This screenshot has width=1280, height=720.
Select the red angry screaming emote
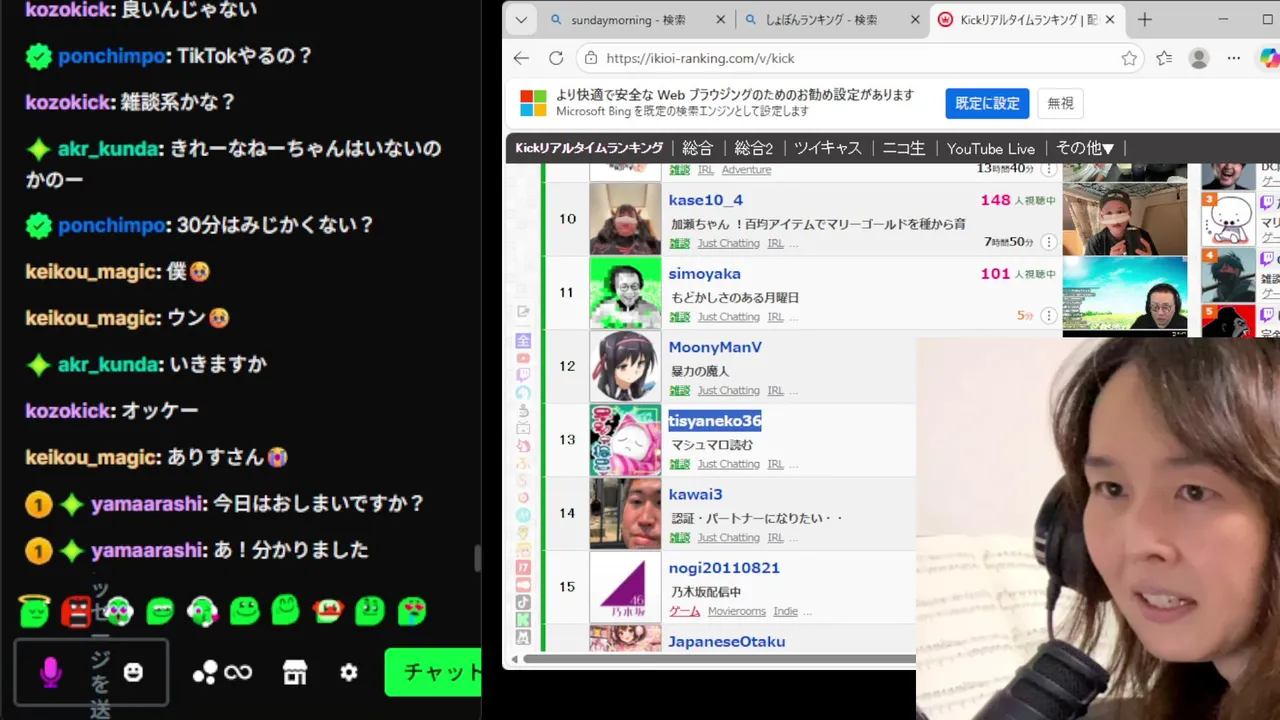(x=76, y=610)
